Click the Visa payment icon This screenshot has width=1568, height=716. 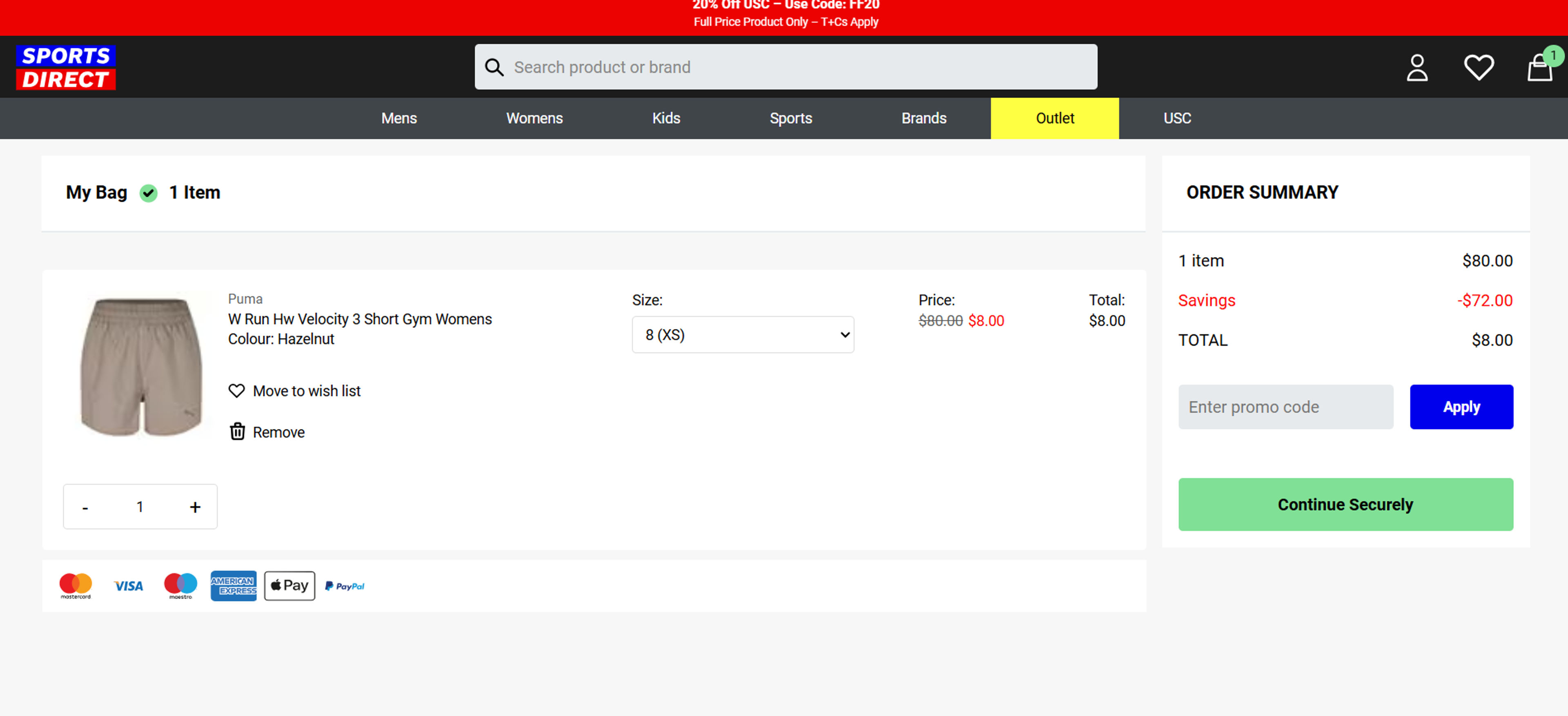[x=129, y=586]
